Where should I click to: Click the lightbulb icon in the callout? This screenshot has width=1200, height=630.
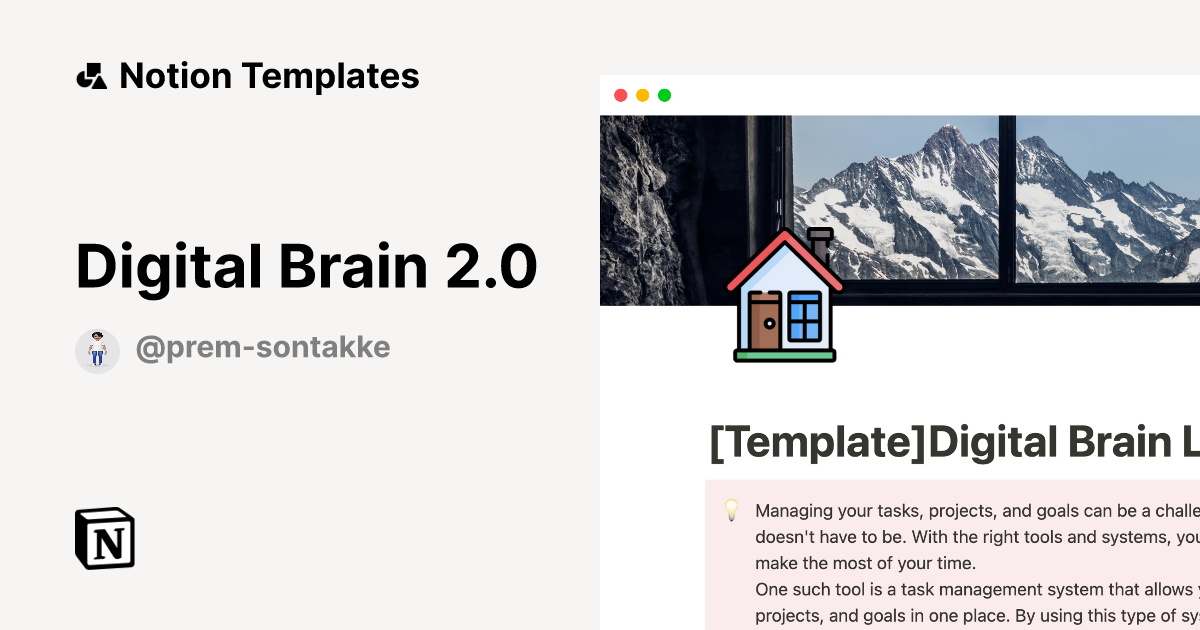(x=732, y=511)
